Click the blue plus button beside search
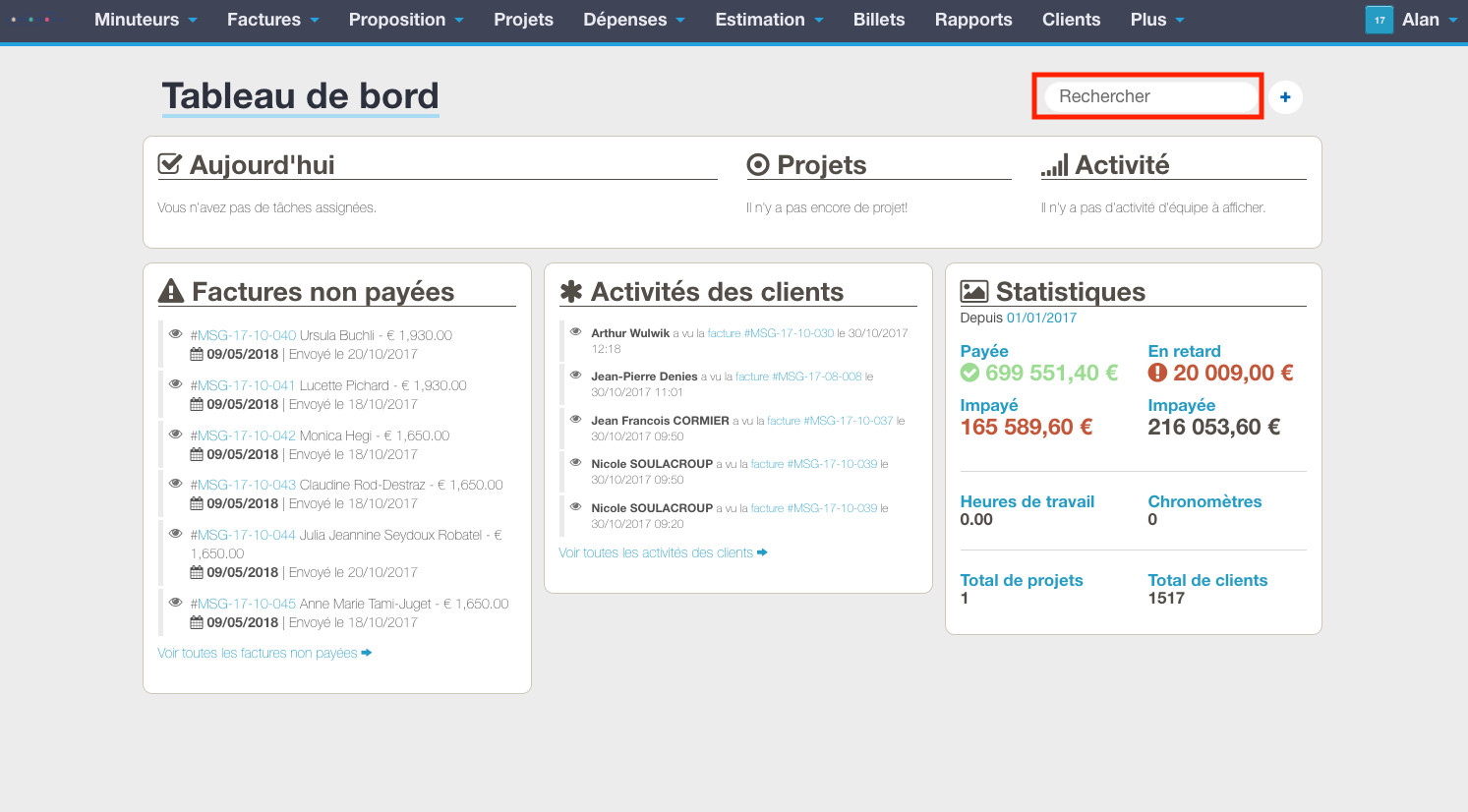Screen dimensions: 1468x812 (1285, 96)
